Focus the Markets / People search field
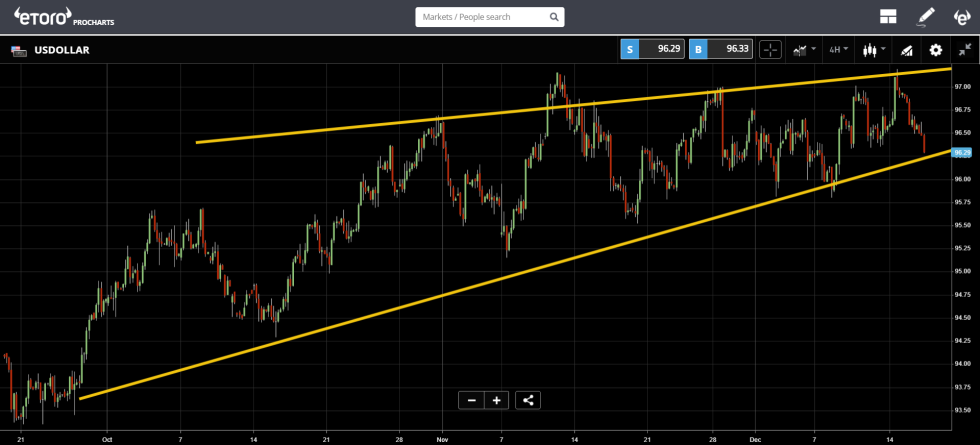Image resolution: width=980 pixels, height=445 pixels. [480, 17]
